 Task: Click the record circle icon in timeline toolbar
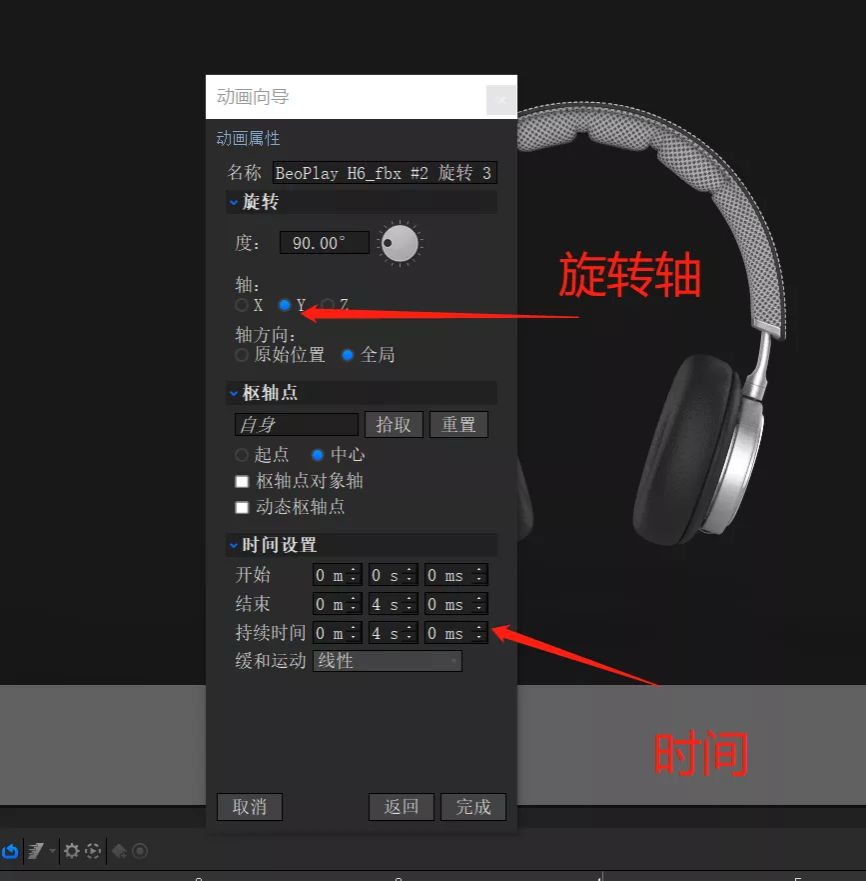point(140,851)
